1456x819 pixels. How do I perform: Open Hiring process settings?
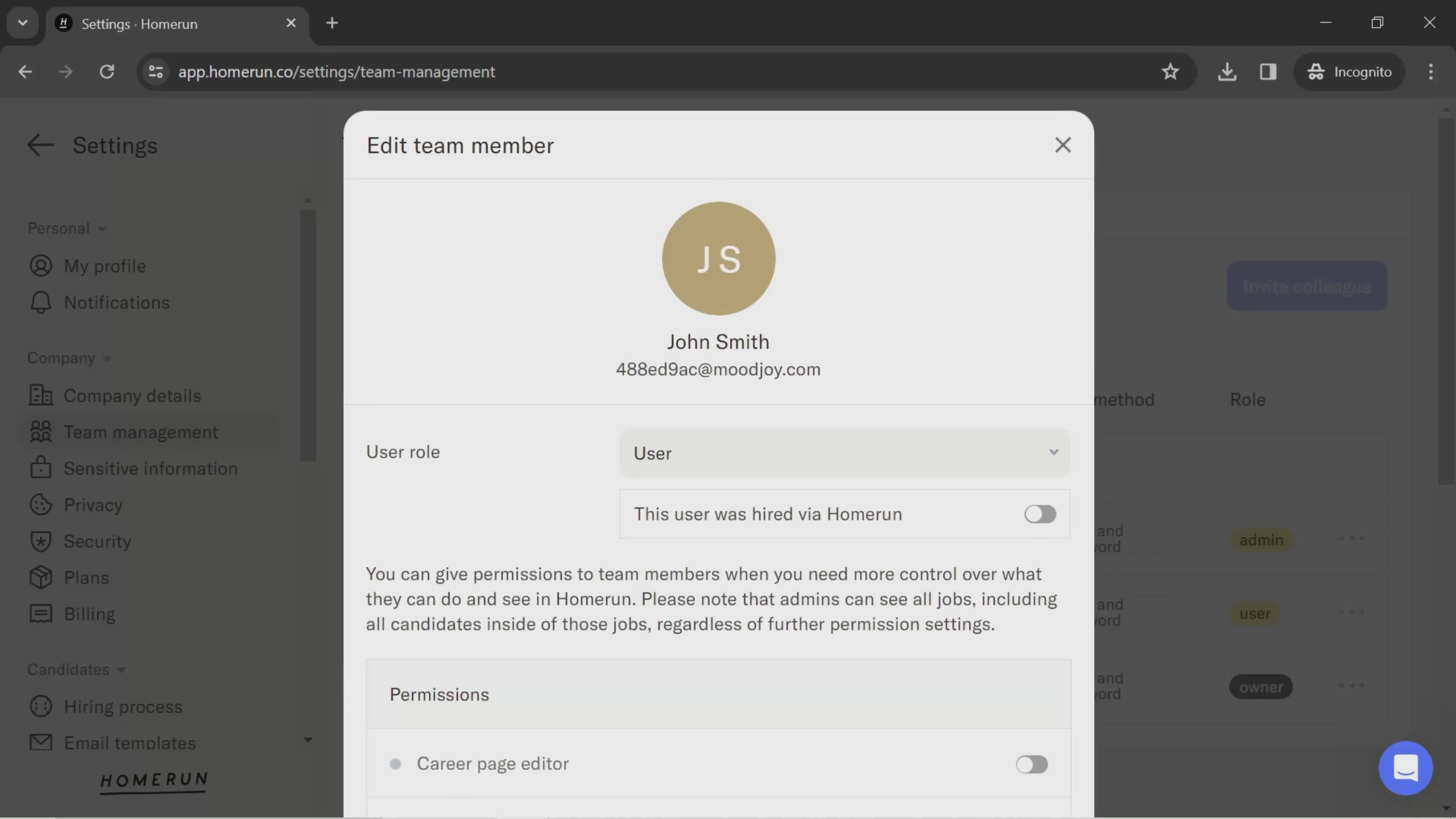(123, 706)
